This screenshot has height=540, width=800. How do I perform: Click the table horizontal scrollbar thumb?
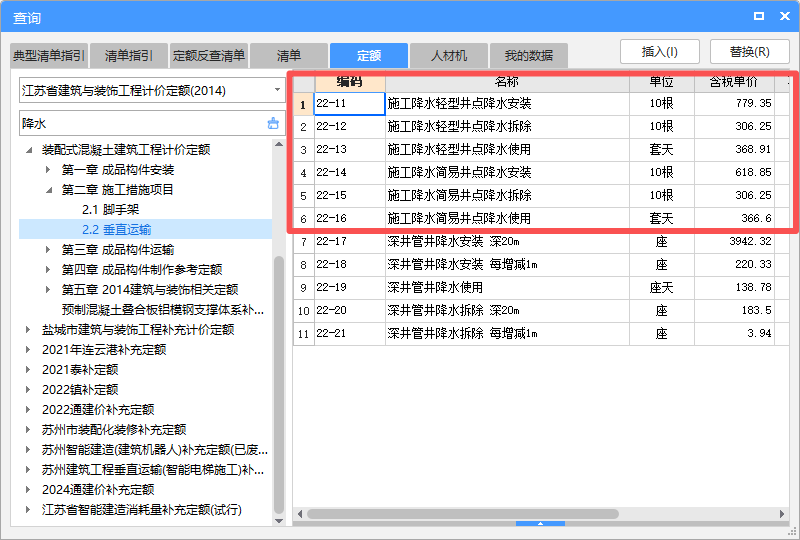point(462,513)
